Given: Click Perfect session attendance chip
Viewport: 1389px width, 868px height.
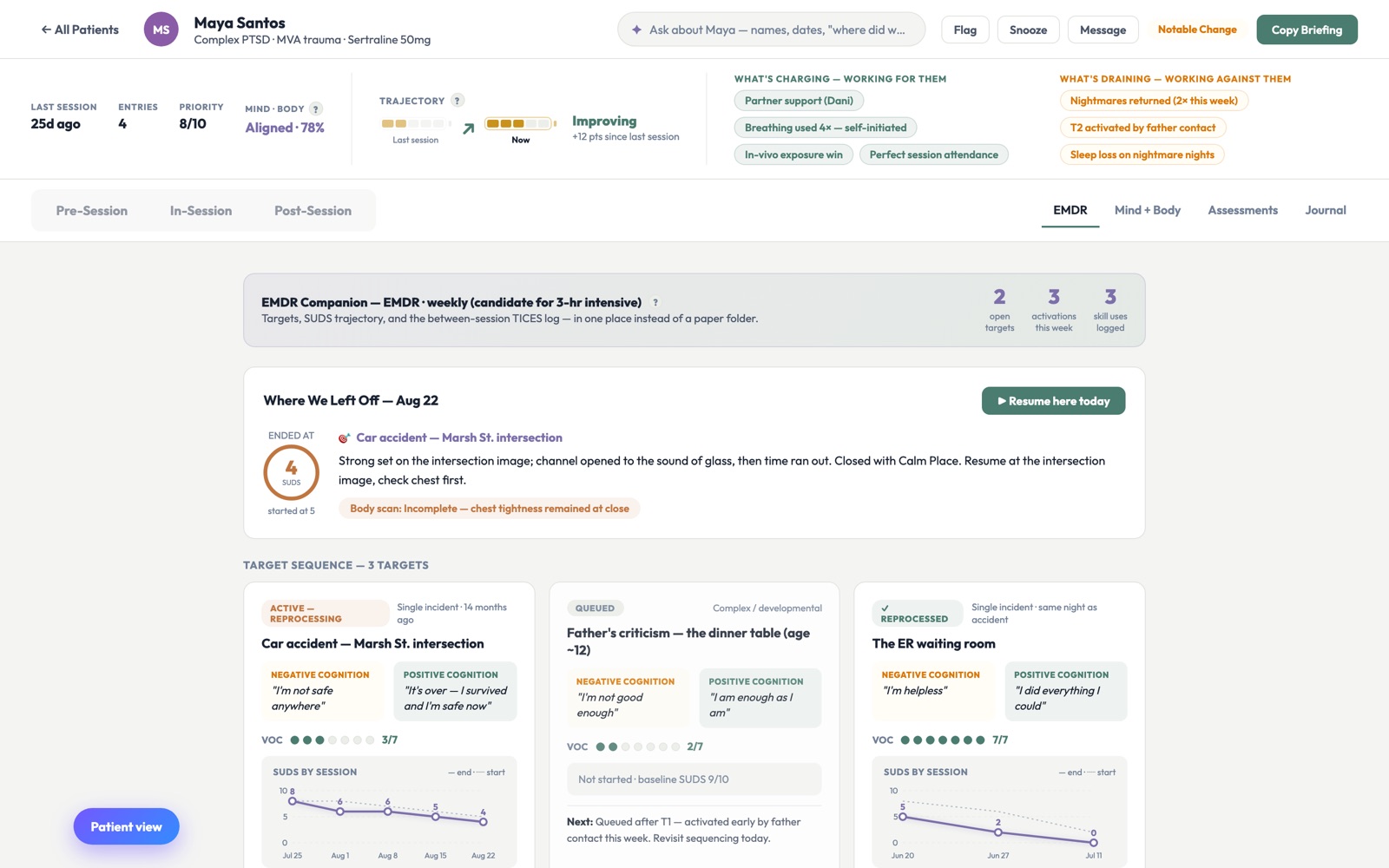Looking at the screenshot, I should 934,155.
